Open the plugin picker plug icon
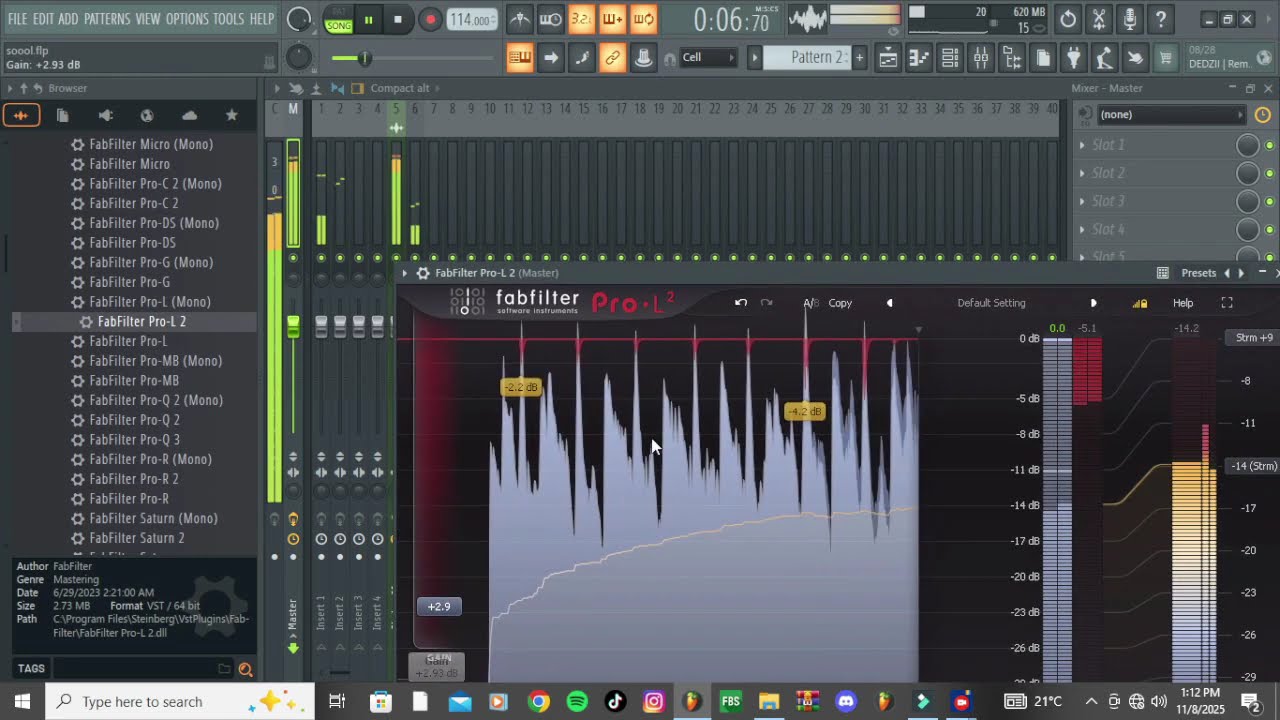Image resolution: width=1280 pixels, height=720 pixels. [x=1073, y=58]
